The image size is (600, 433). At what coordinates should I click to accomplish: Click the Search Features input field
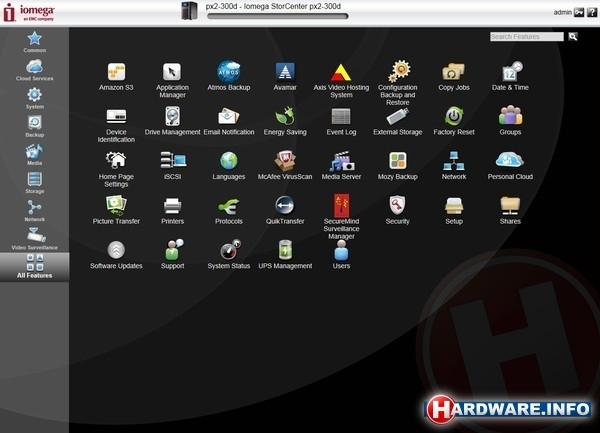tap(527, 36)
